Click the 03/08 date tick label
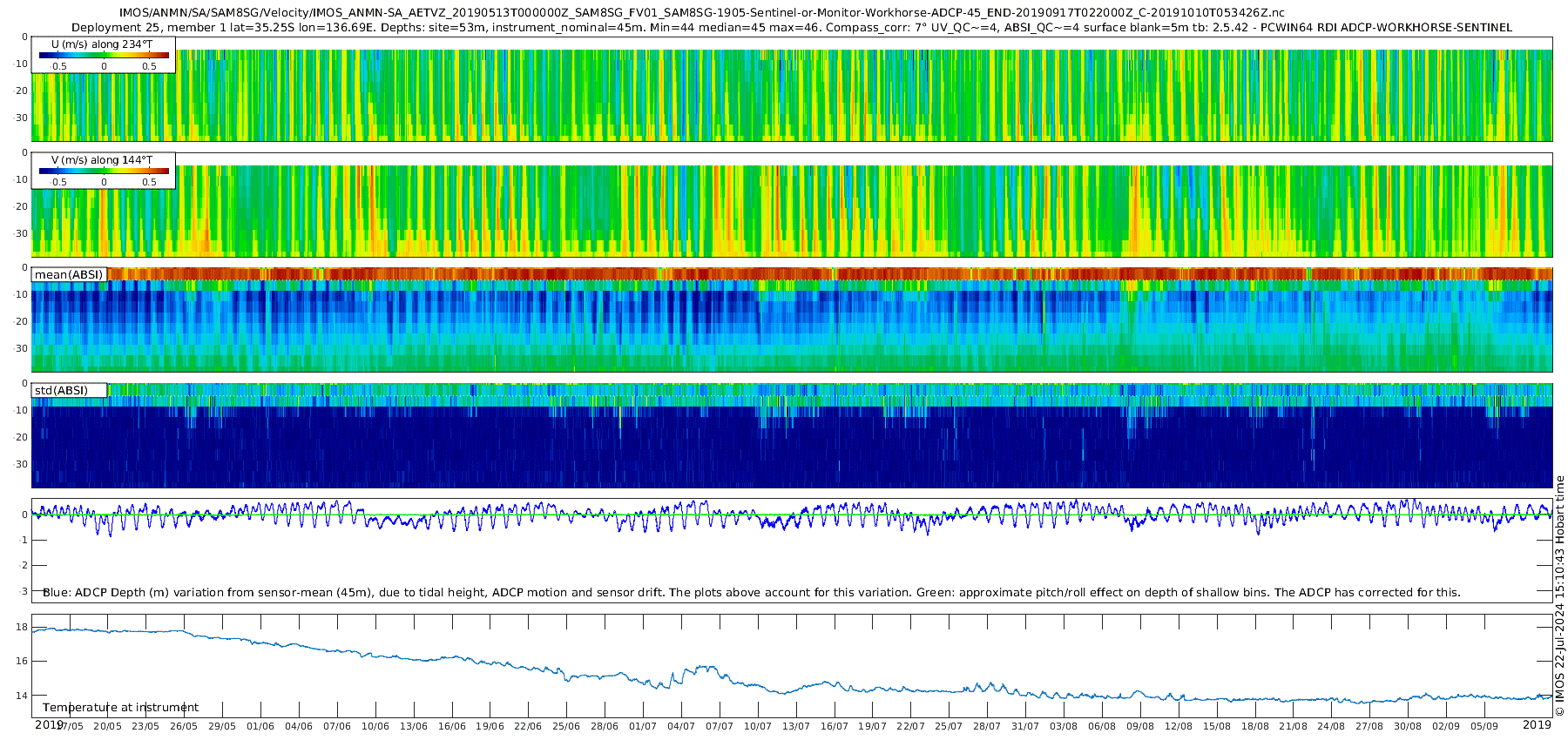Image resolution: width=1568 pixels, height=740 pixels. click(1064, 726)
